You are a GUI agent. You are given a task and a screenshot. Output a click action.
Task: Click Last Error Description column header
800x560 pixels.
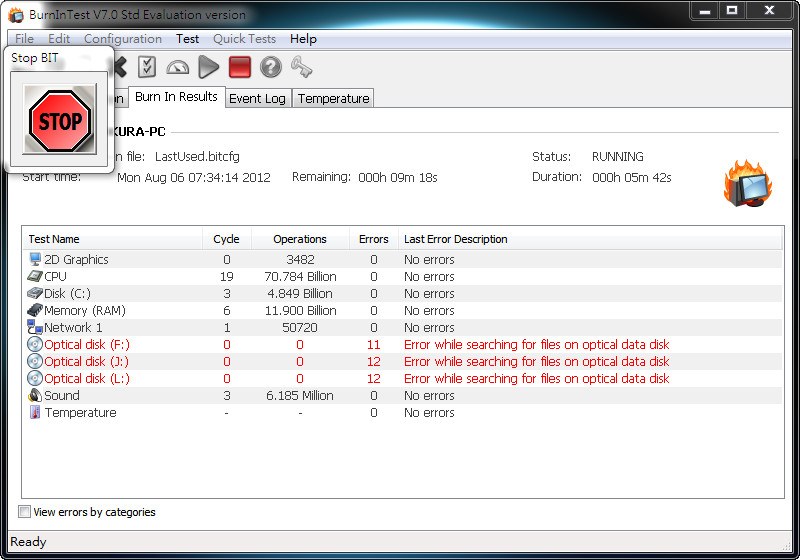(590, 239)
